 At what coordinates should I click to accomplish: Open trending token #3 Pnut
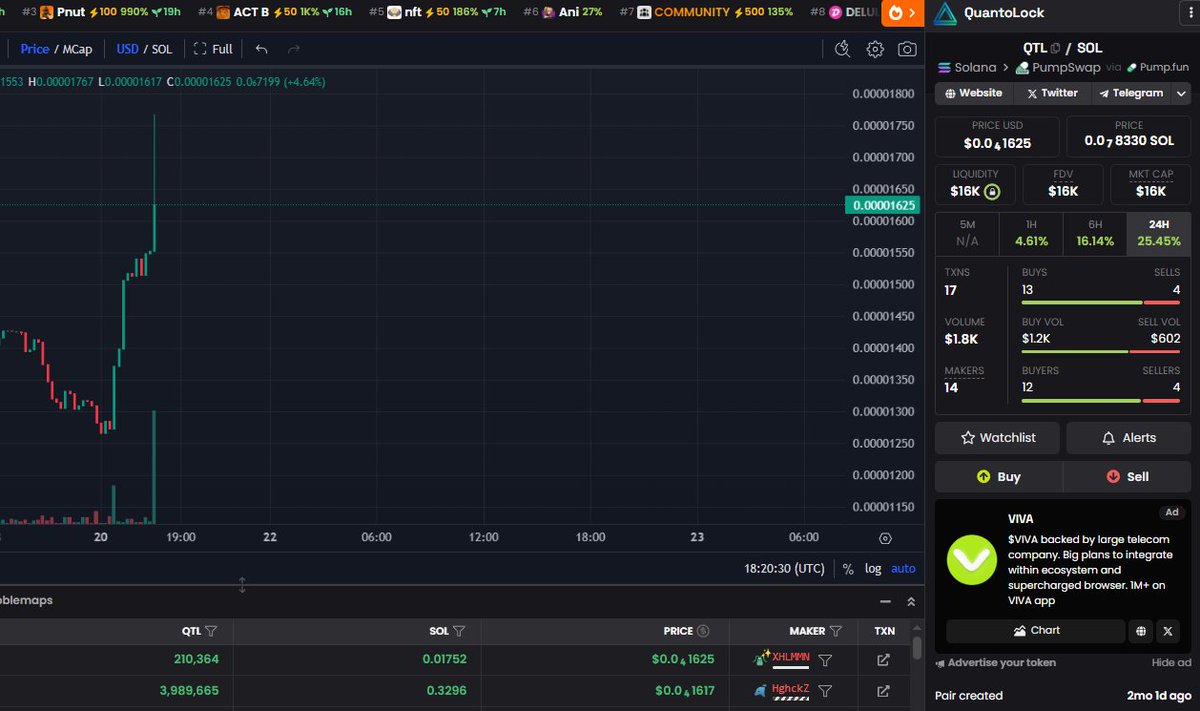pos(100,12)
